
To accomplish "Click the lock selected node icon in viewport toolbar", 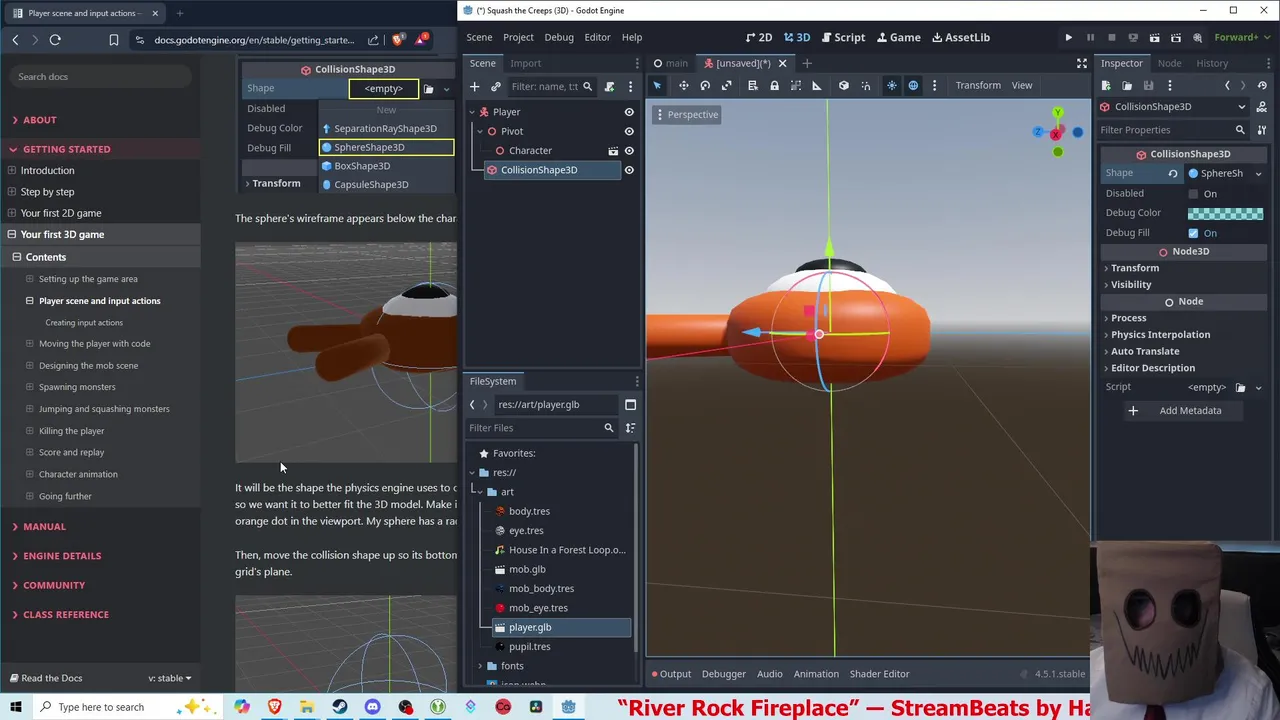I will pyautogui.click(x=774, y=86).
